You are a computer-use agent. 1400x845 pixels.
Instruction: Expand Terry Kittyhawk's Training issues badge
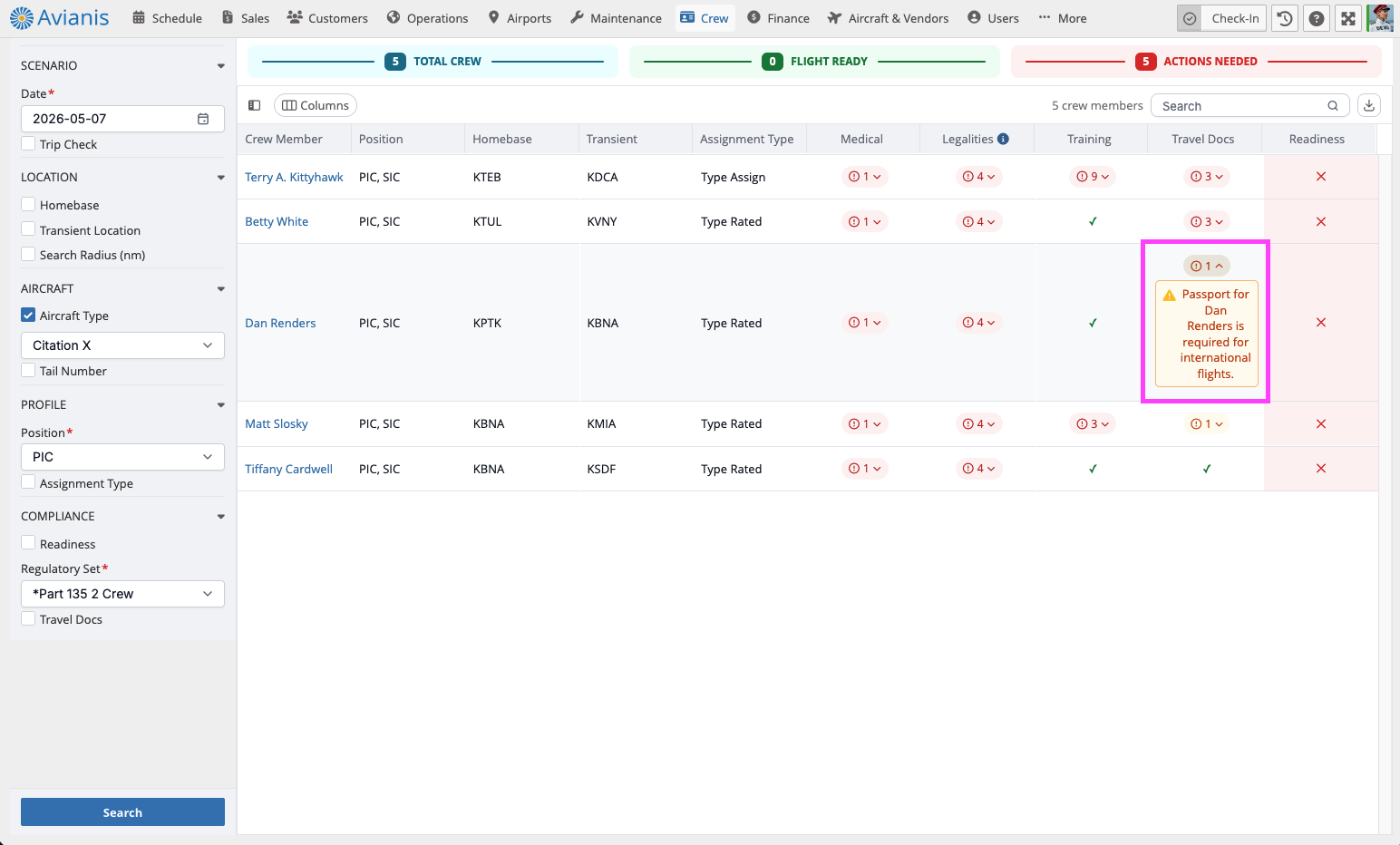(1093, 177)
